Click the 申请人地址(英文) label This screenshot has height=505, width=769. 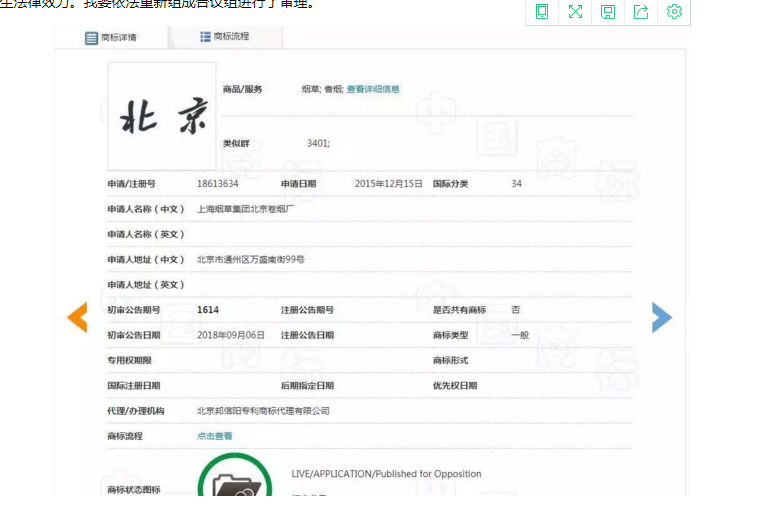tap(146, 285)
